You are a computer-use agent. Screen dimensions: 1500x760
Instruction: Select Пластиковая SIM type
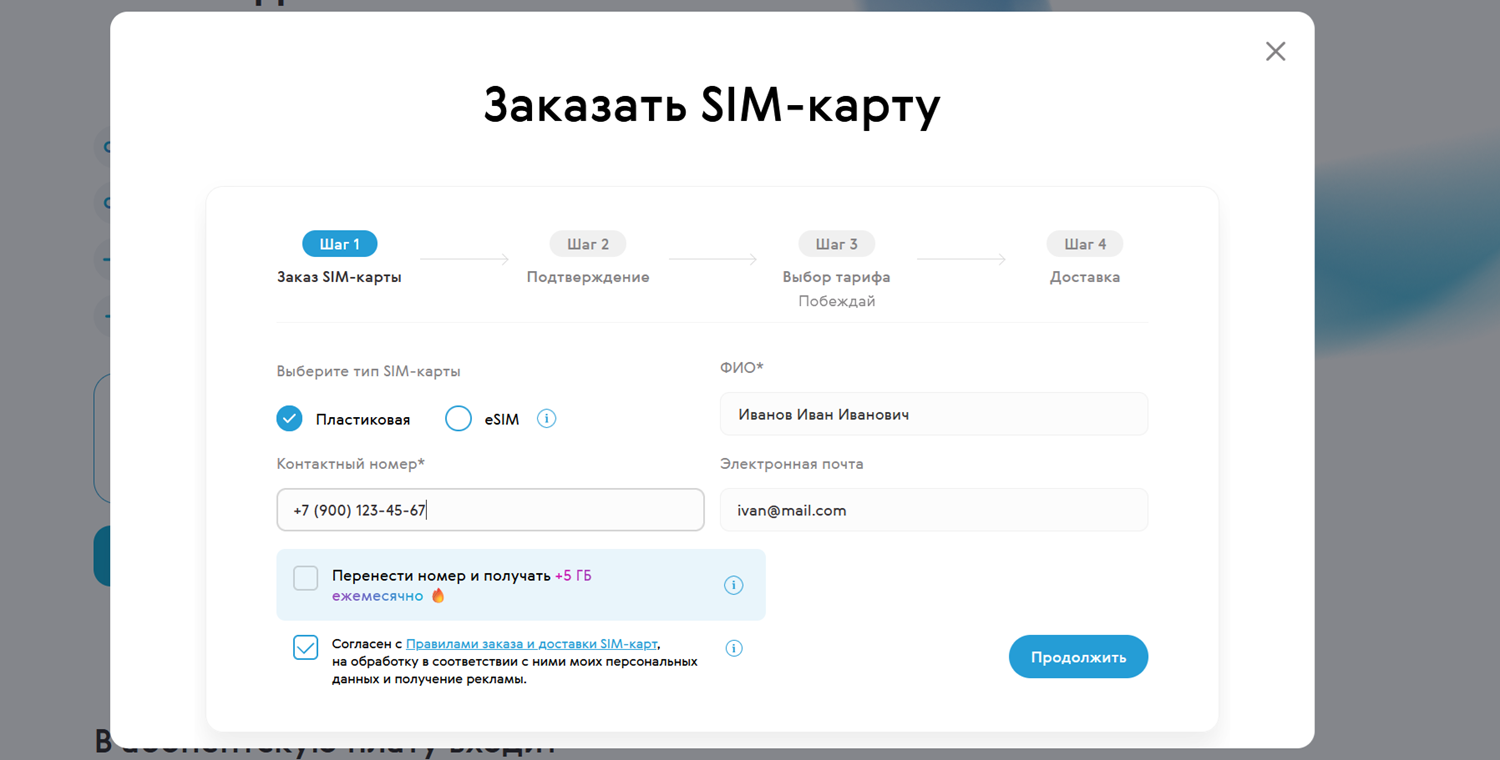(289, 419)
